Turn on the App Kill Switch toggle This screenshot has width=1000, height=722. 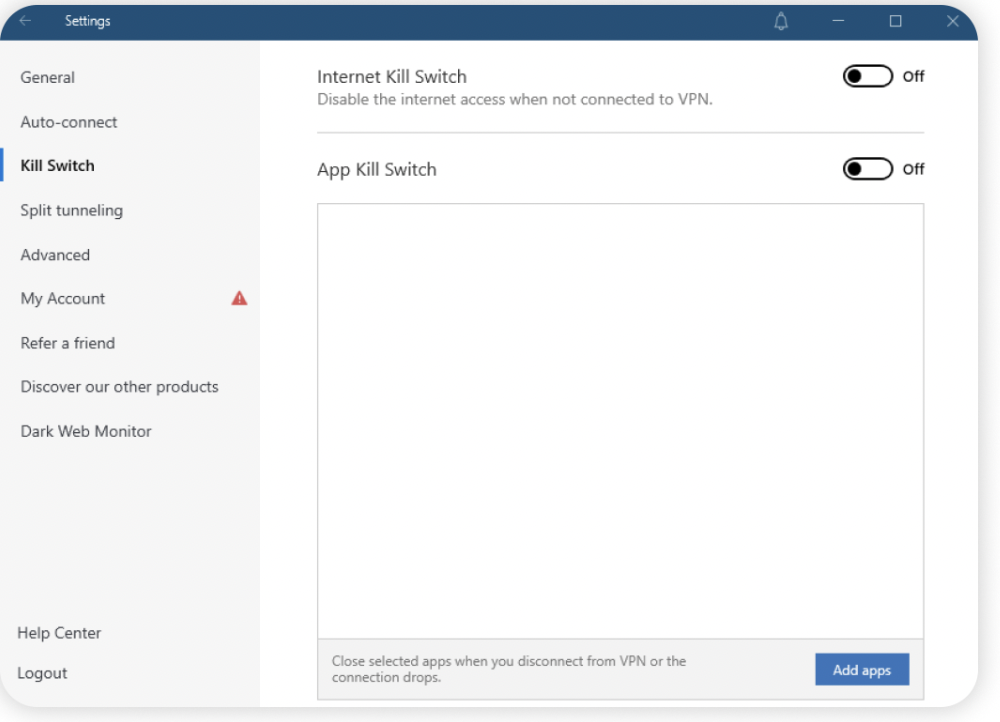pos(867,169)
